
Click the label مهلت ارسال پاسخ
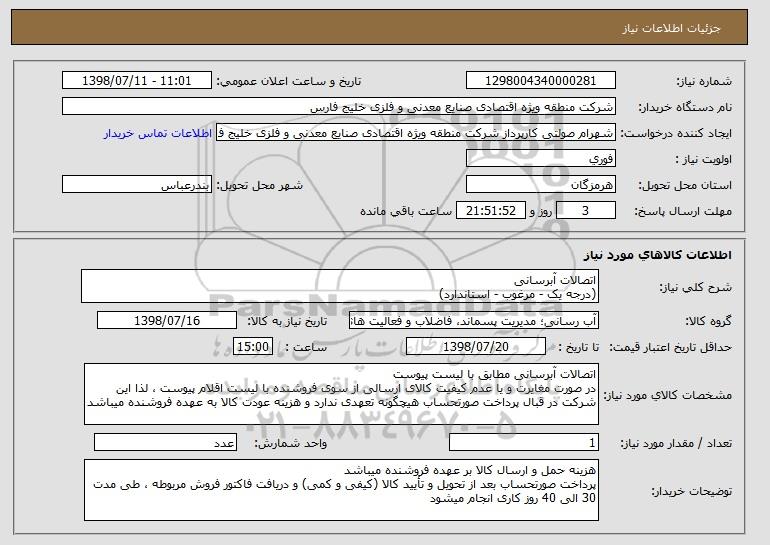point(683,212)
